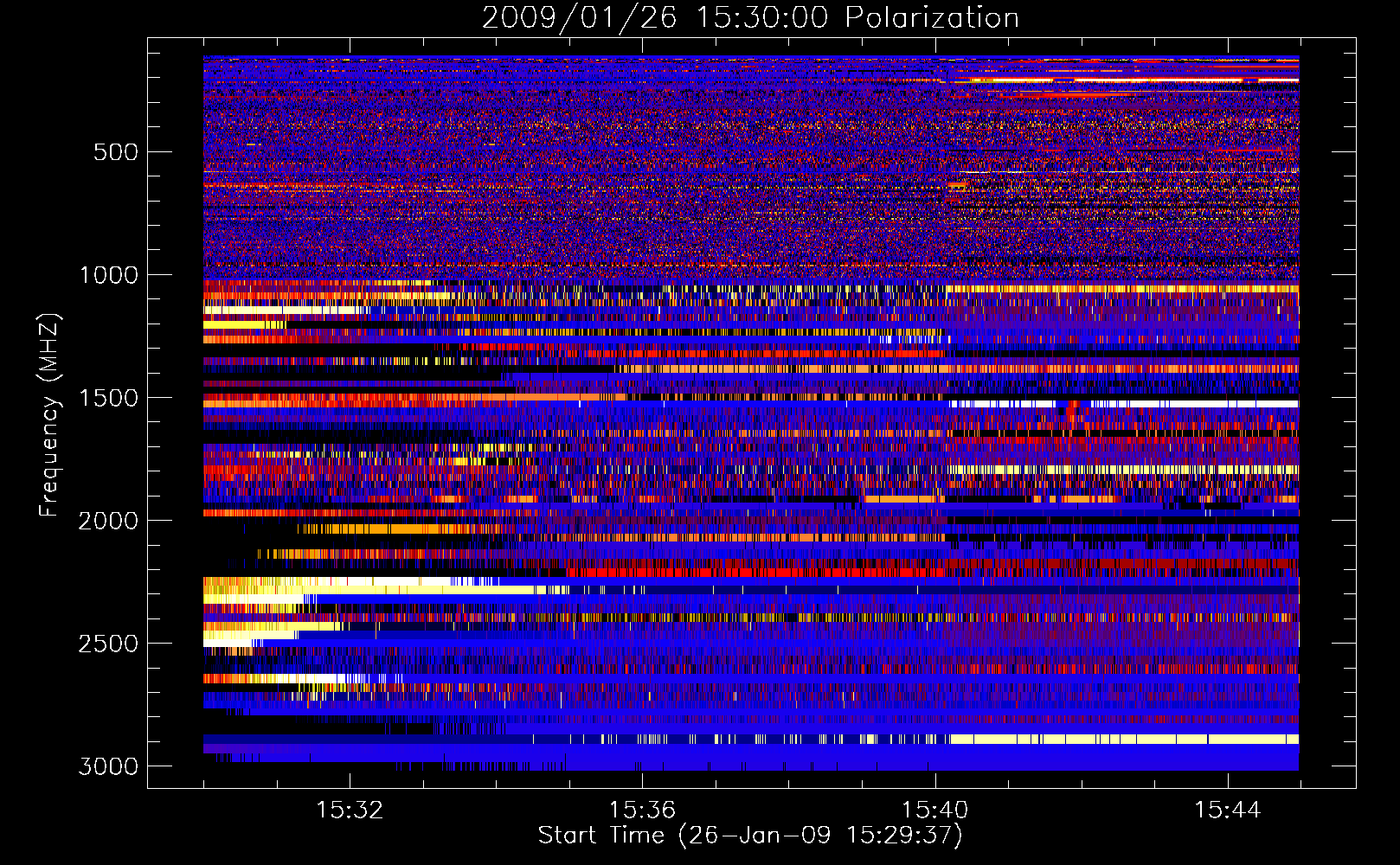This screenshot has height=865, width=1400.
Task: Click the 15:44 time tick label
Action: (1227, 810)
